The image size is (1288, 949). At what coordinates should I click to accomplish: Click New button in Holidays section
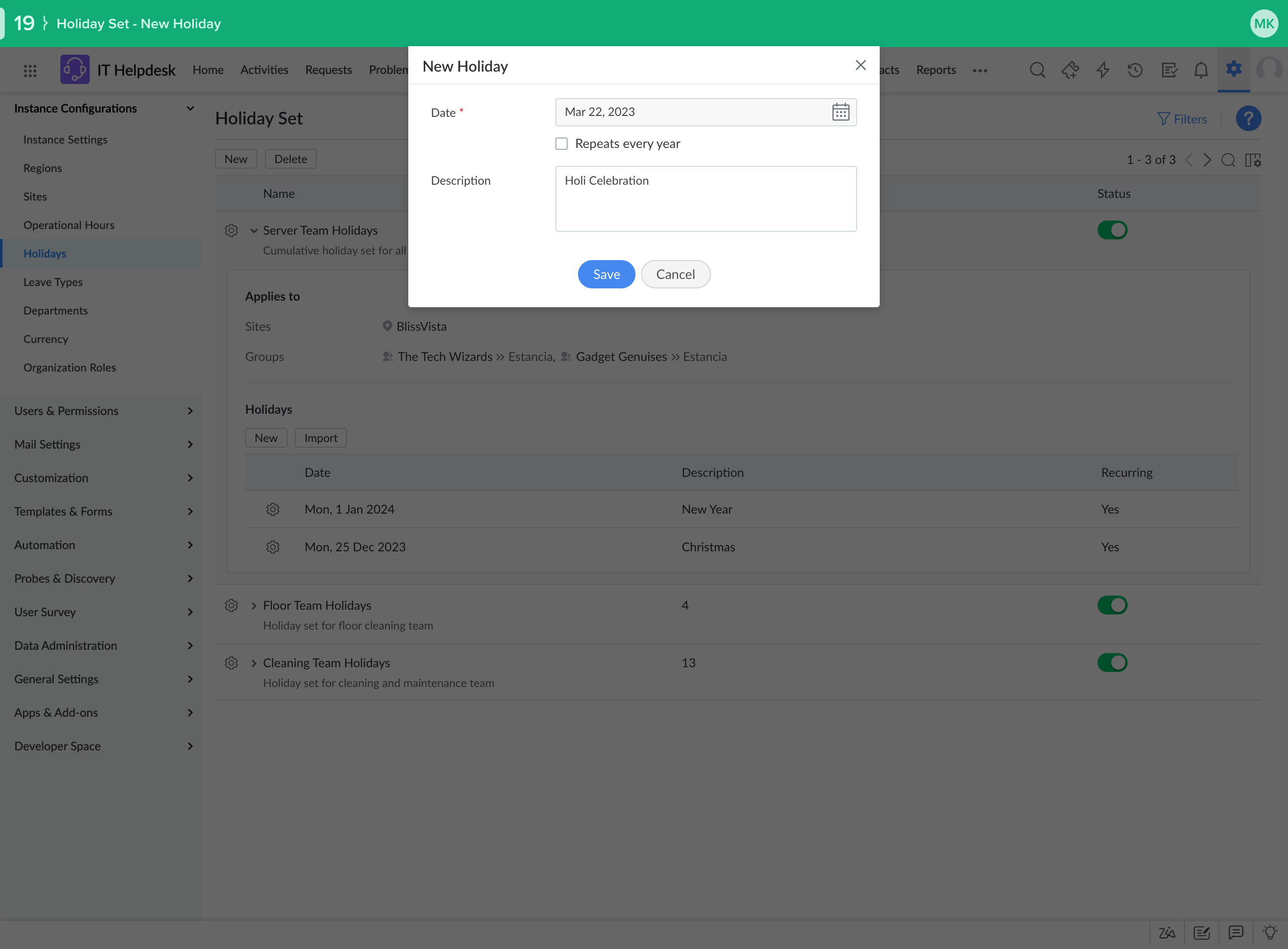pyautogui.click(x=265, y=438)
